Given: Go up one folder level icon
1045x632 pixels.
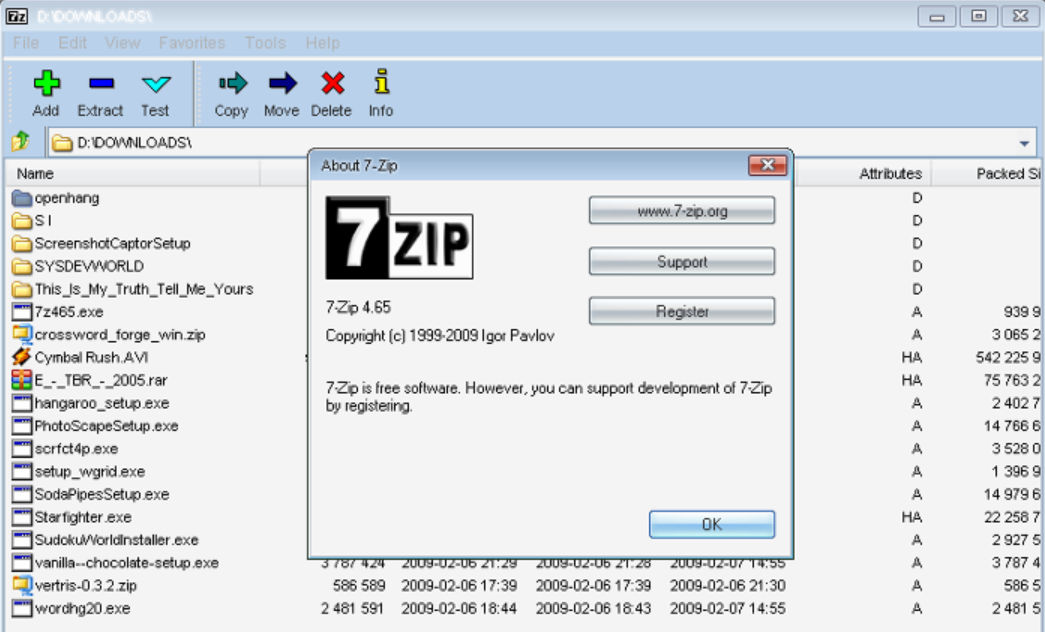Looking at the screenshot, I should 21,141.
